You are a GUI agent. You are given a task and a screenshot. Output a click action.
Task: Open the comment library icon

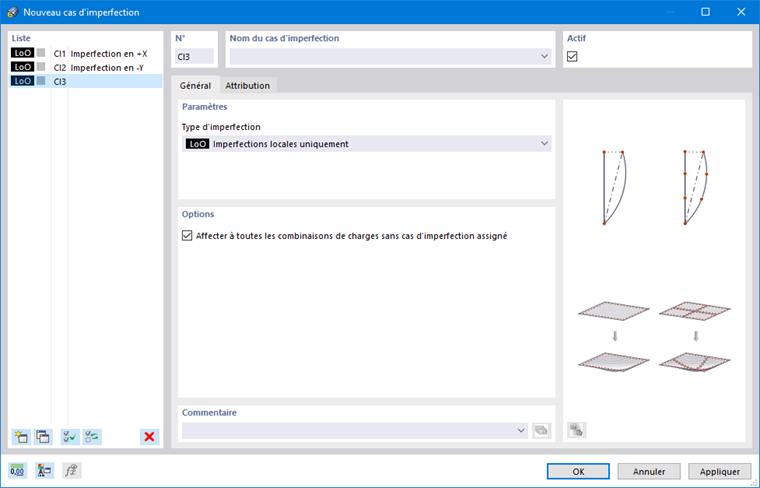tap(541, 430)
